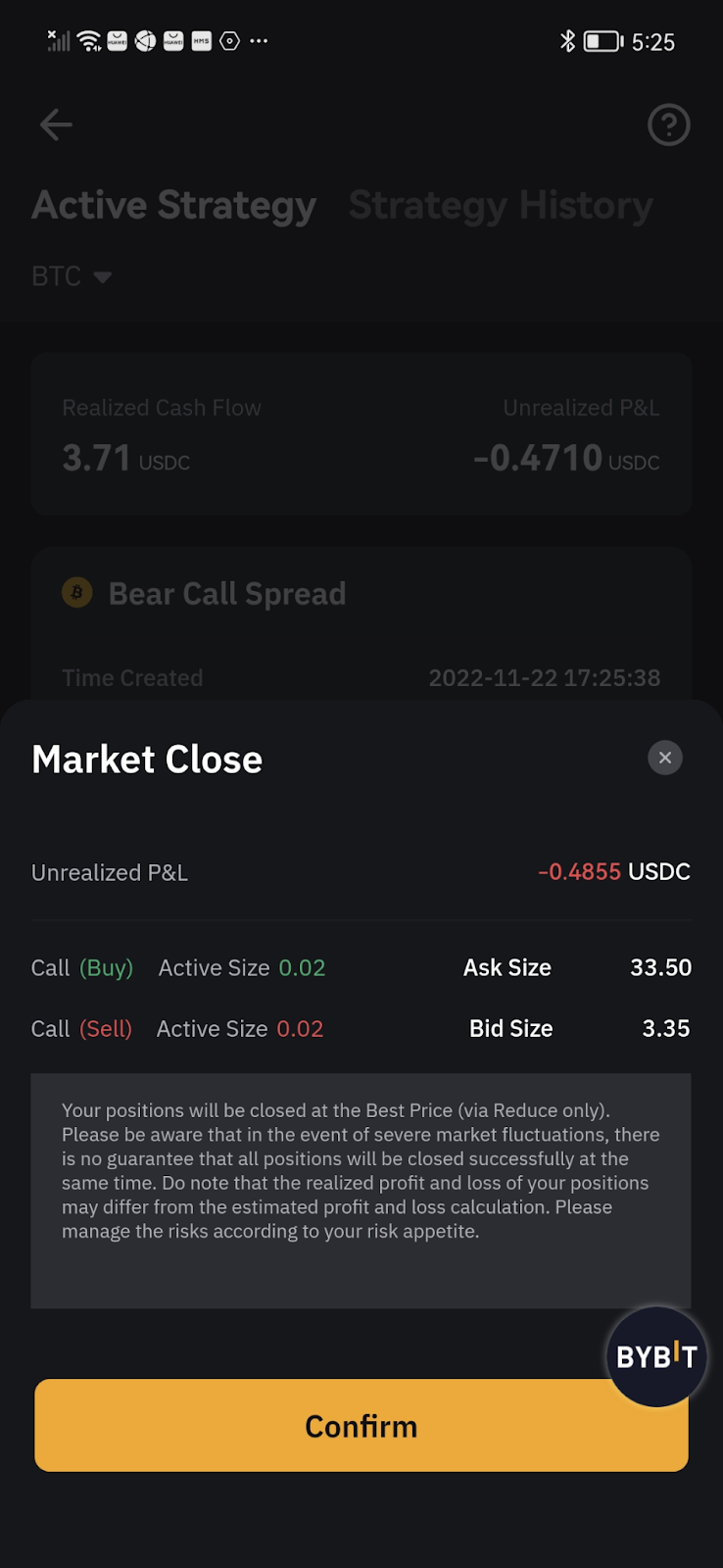Tap the Unrealized P&L value -0.4855 USDC
The image size is (723, 1568).
(x=614, y=871)
